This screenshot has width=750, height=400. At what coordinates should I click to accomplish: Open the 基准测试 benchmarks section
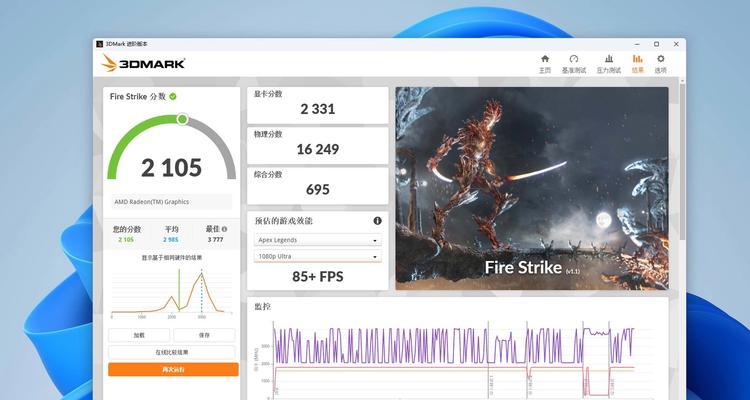(x=574, y=64)
